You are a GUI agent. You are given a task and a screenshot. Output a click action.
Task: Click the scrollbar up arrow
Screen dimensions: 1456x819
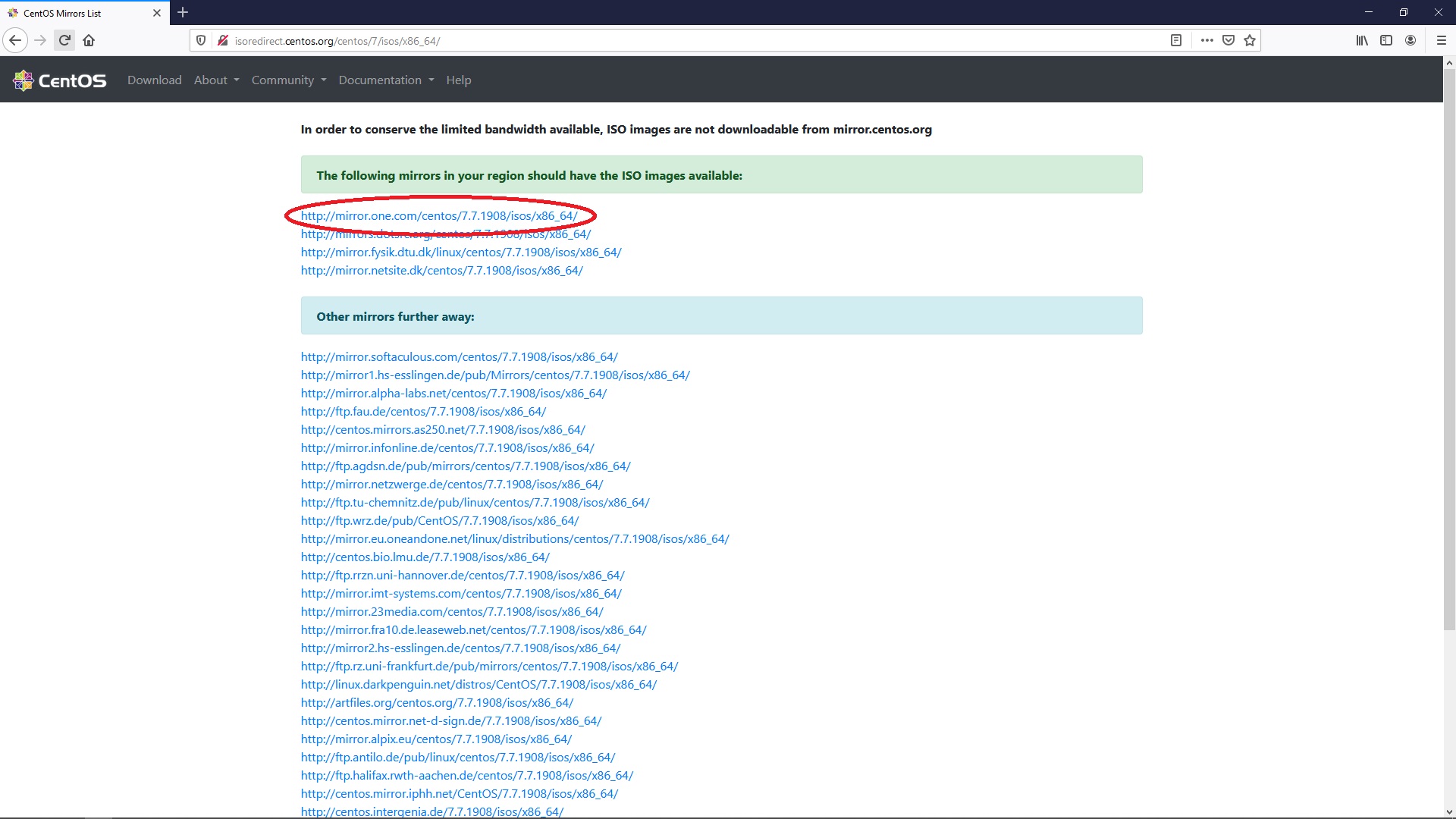coord(1449,63)
